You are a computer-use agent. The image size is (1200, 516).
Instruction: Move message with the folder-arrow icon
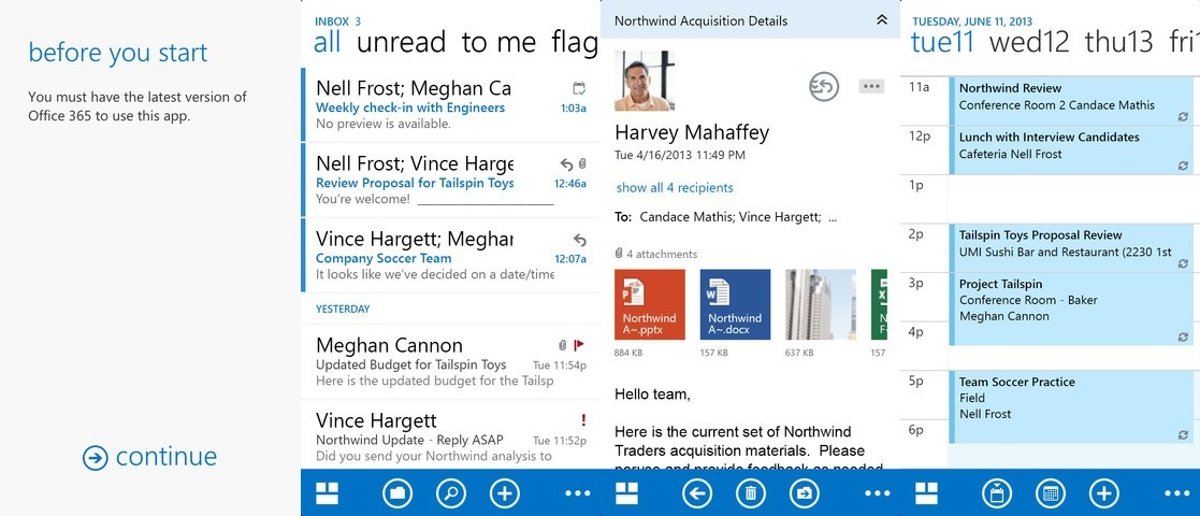click(x=805, y=493)
